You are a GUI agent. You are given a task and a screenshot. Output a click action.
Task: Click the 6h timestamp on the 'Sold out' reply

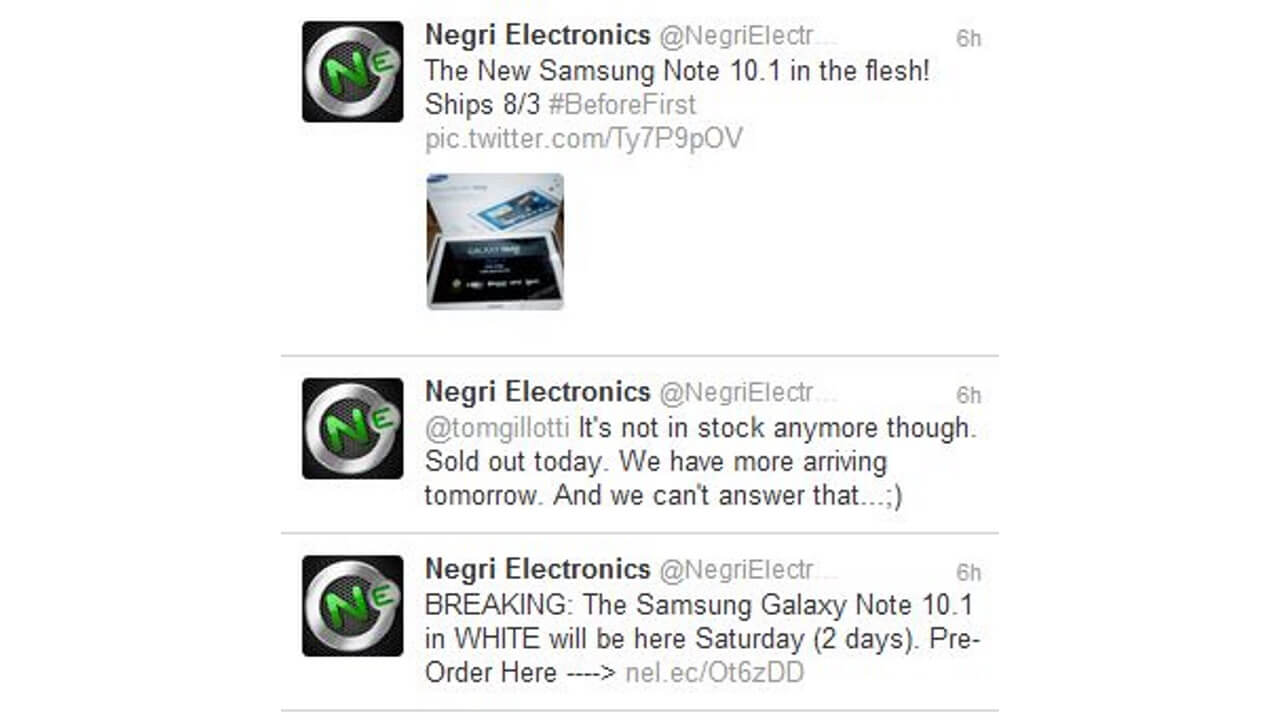(968, 395)
